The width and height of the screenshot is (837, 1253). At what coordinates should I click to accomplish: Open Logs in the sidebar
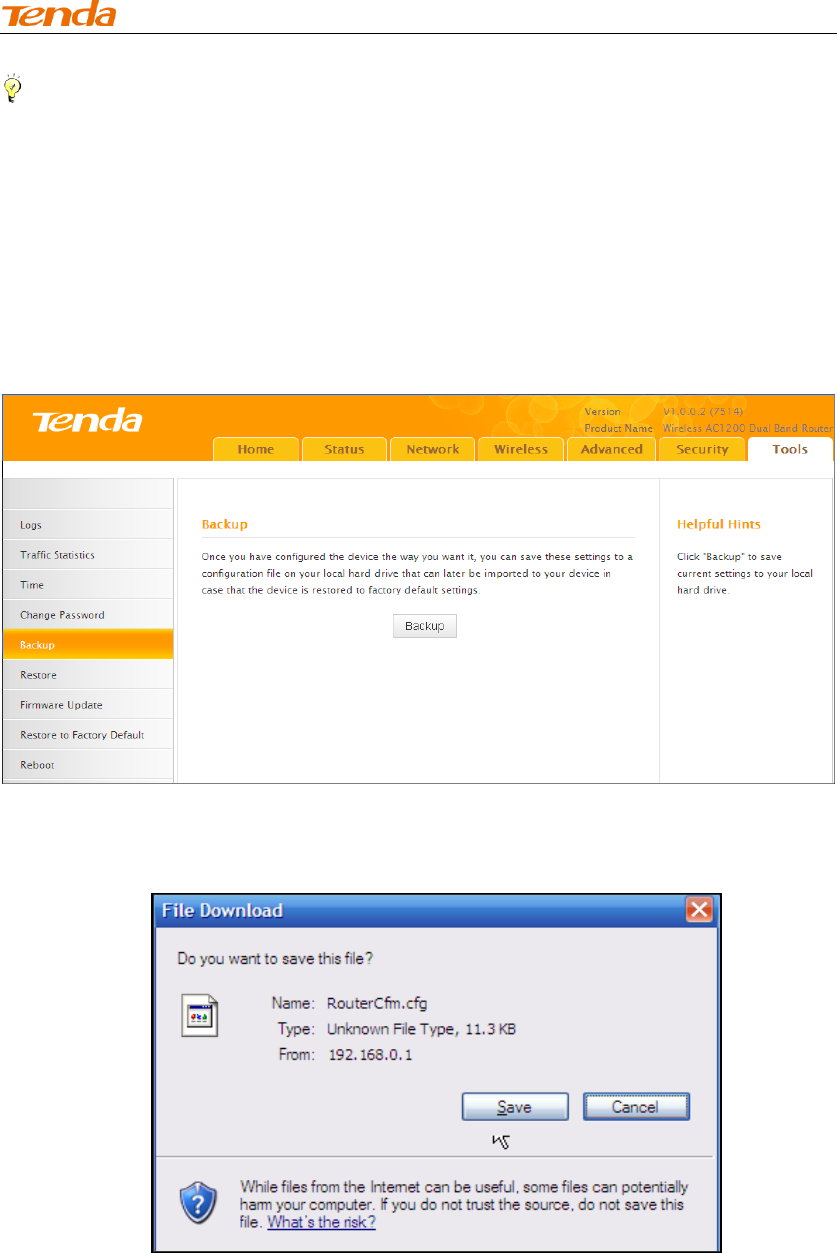(x=87, y=524)
